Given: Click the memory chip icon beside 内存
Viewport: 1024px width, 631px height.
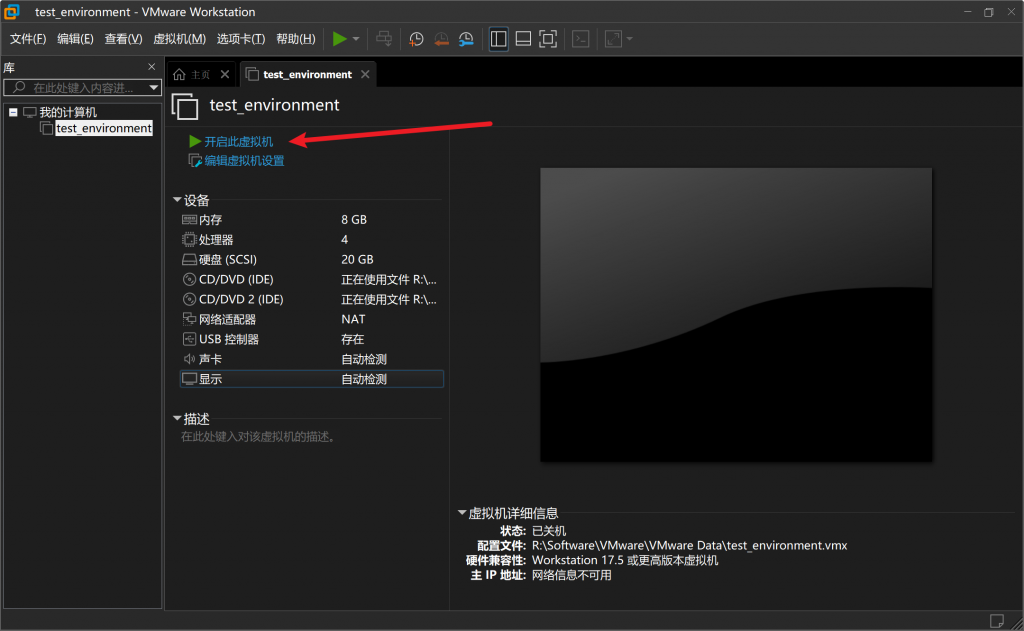Looking at the screenshot, I should [189, 220].
